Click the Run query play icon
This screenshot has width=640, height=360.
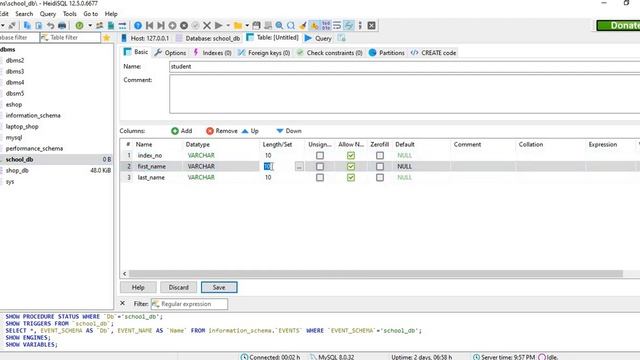[x=218, y=25]
